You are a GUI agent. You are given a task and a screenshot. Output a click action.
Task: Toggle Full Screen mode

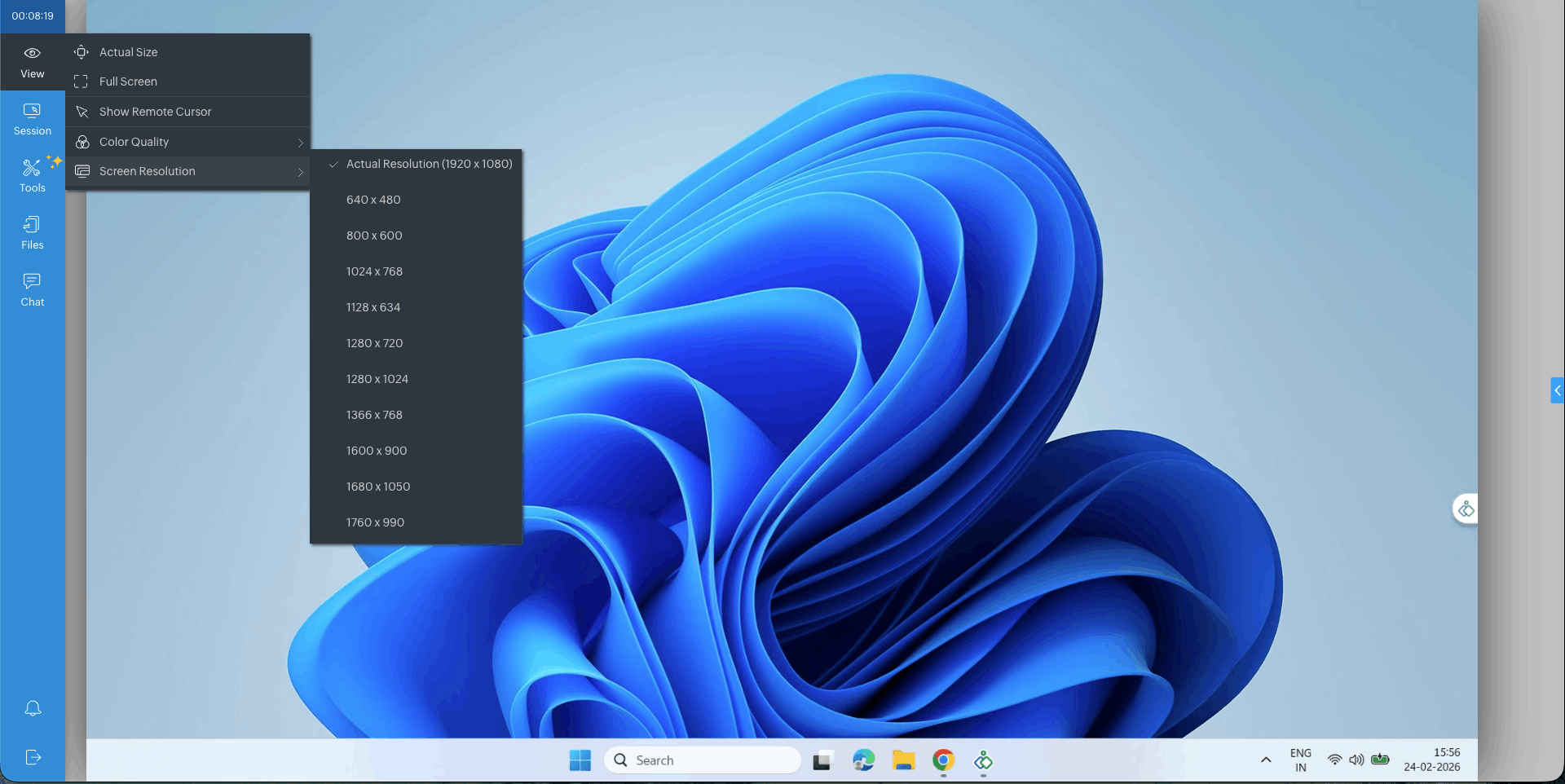pyautogui.click(x=128, y=81)
